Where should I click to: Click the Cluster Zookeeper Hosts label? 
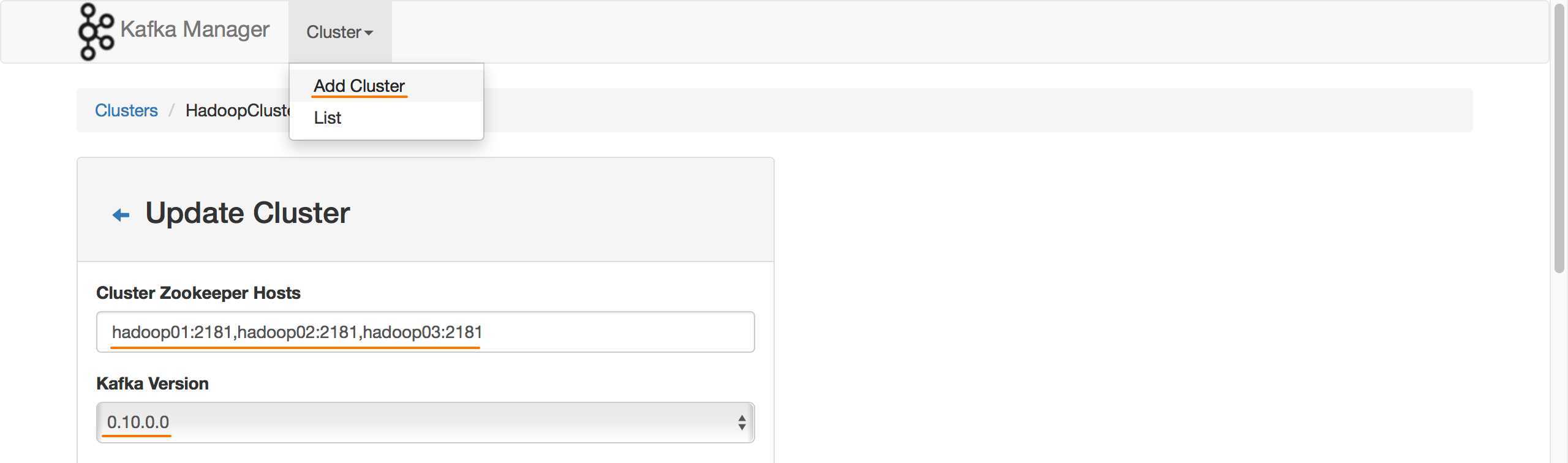pos(198,293)
